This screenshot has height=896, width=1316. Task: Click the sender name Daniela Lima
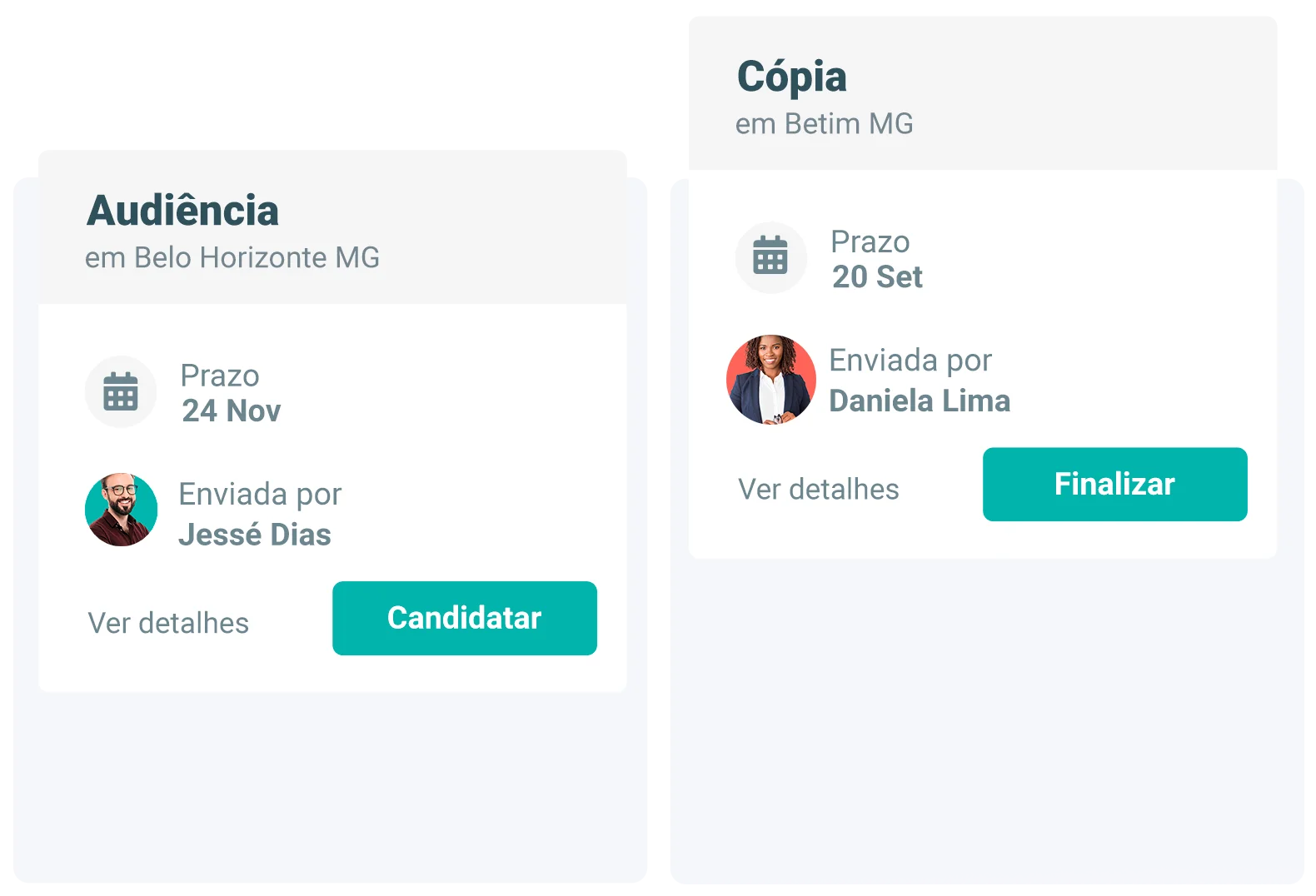coord(920,401)
